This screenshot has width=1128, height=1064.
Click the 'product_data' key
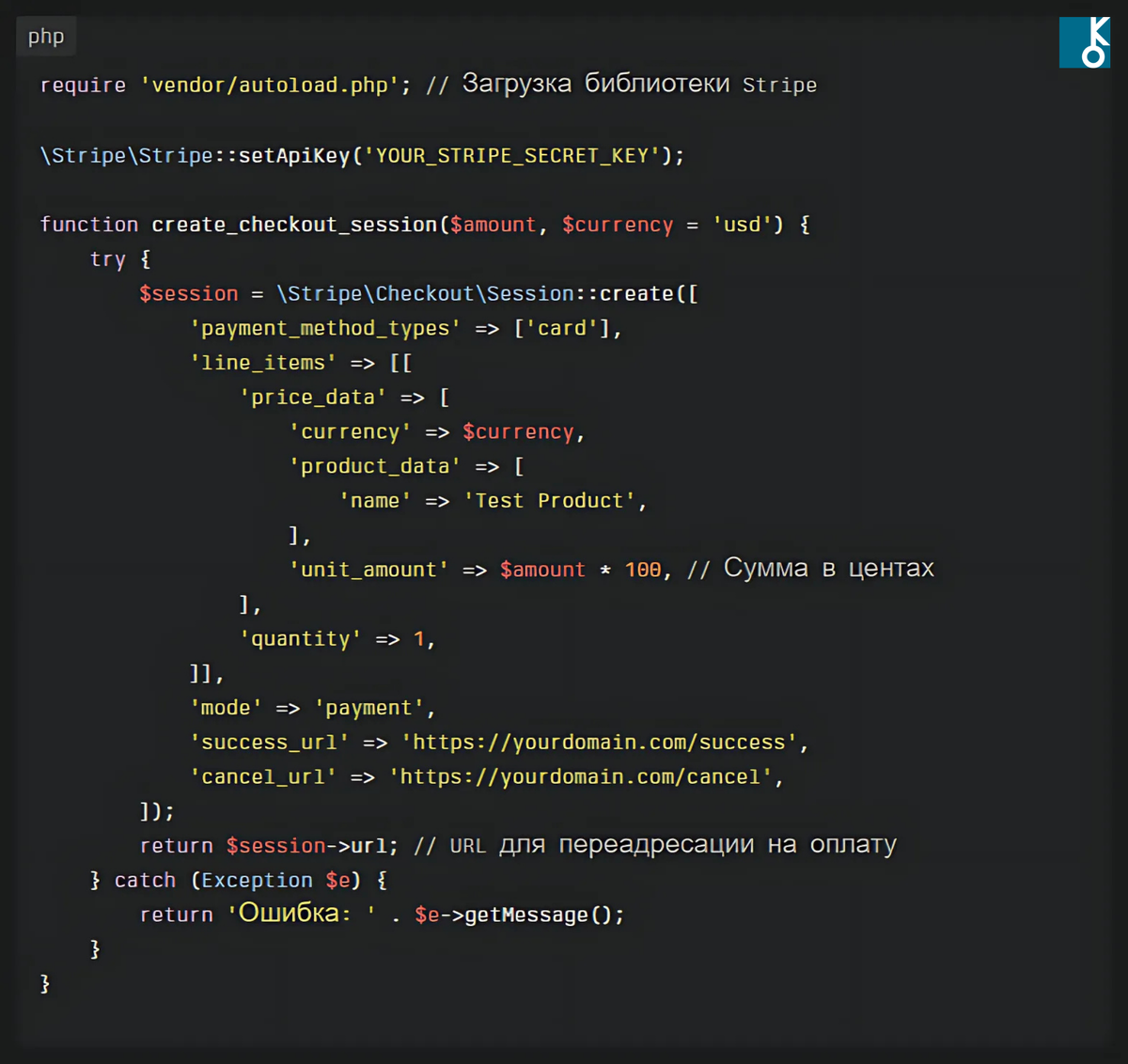pos(375,466)
